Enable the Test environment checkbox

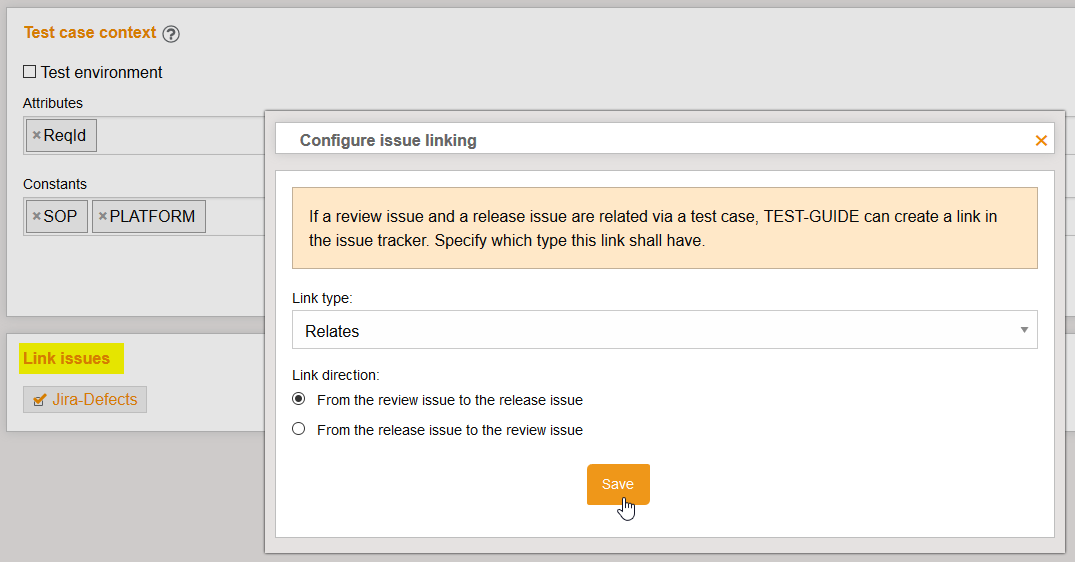coord(30,72)
